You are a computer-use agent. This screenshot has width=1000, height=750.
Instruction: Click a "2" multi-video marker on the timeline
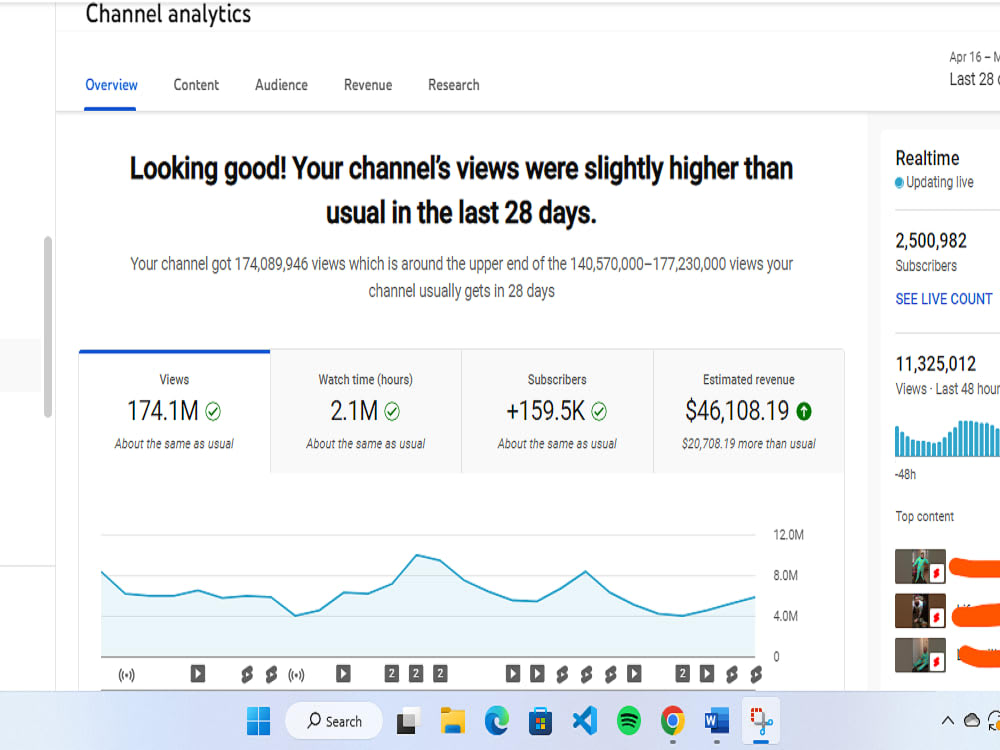tap(391, 674)
